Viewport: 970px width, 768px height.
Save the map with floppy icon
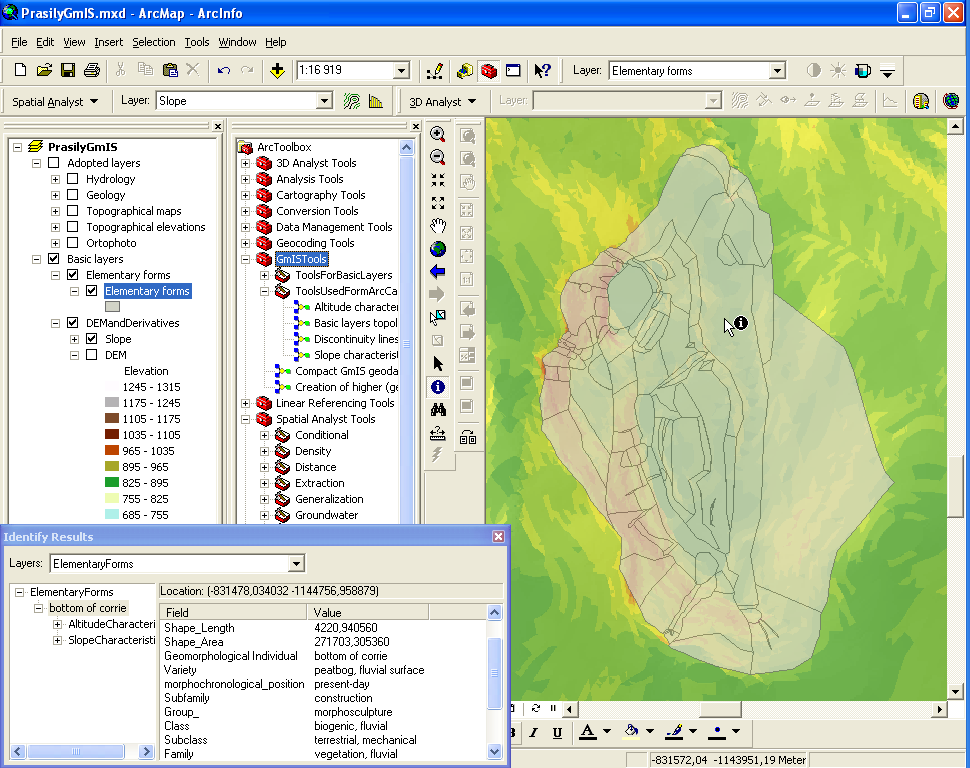coord(67,70)
